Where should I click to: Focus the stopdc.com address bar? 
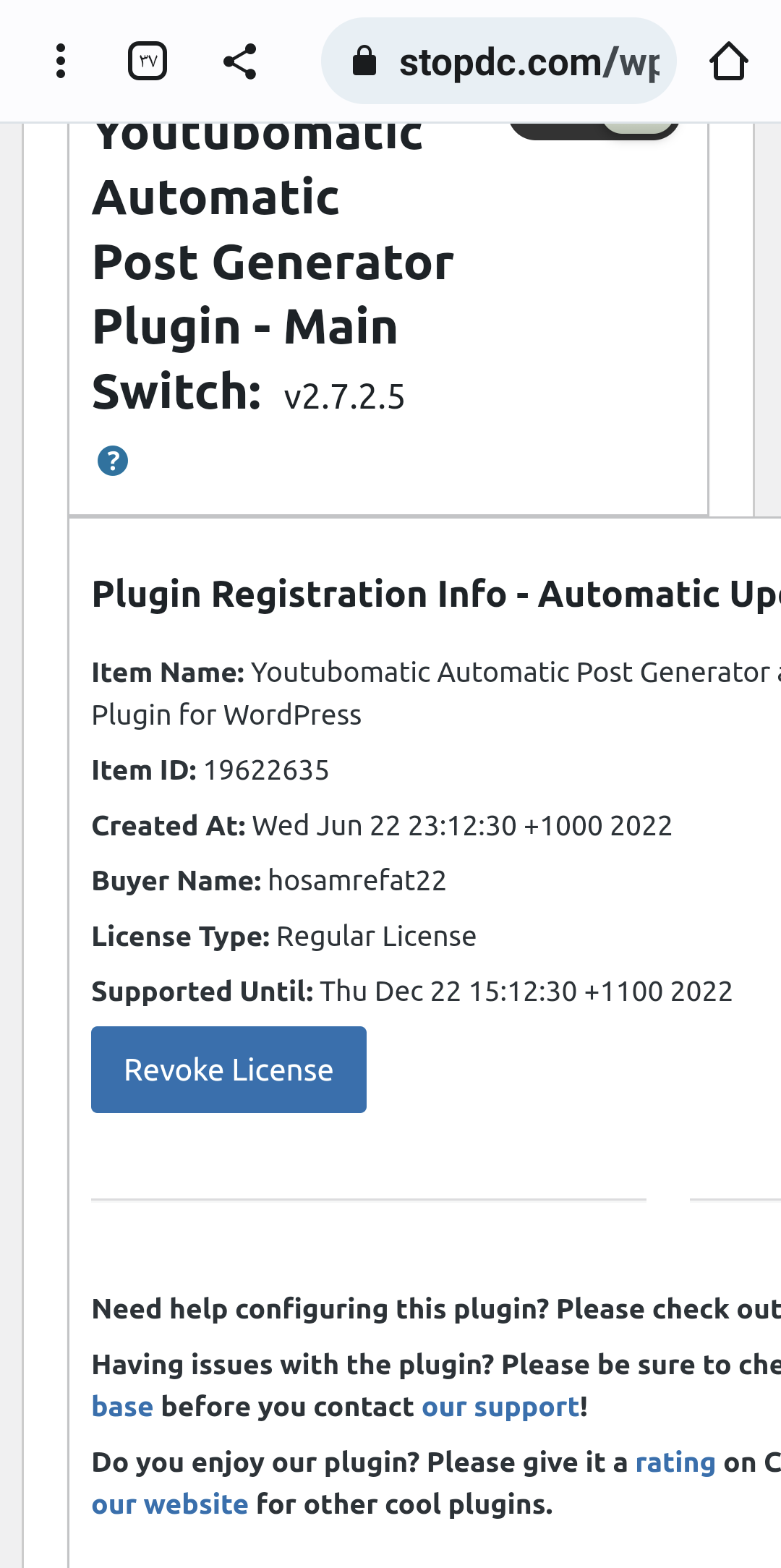499,61
